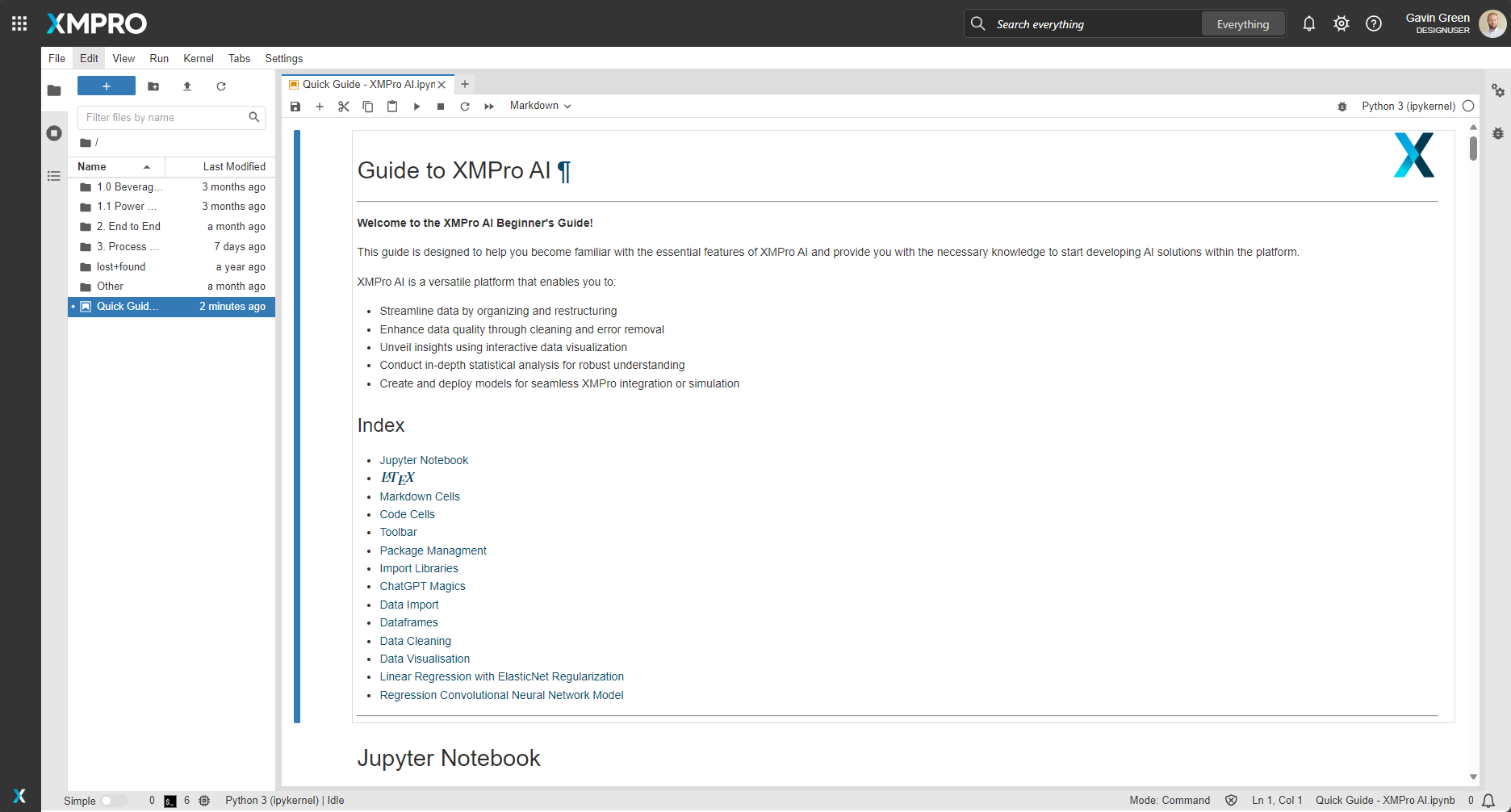Sort files by Last Modified column
Screen dimensions: 1511x812
[220, 166]
